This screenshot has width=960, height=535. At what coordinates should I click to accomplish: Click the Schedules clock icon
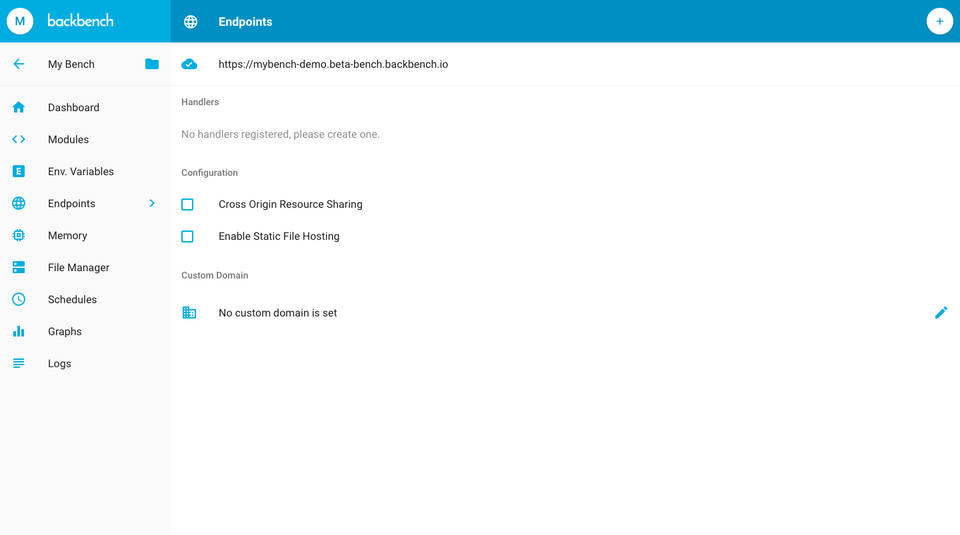point(18,299)
